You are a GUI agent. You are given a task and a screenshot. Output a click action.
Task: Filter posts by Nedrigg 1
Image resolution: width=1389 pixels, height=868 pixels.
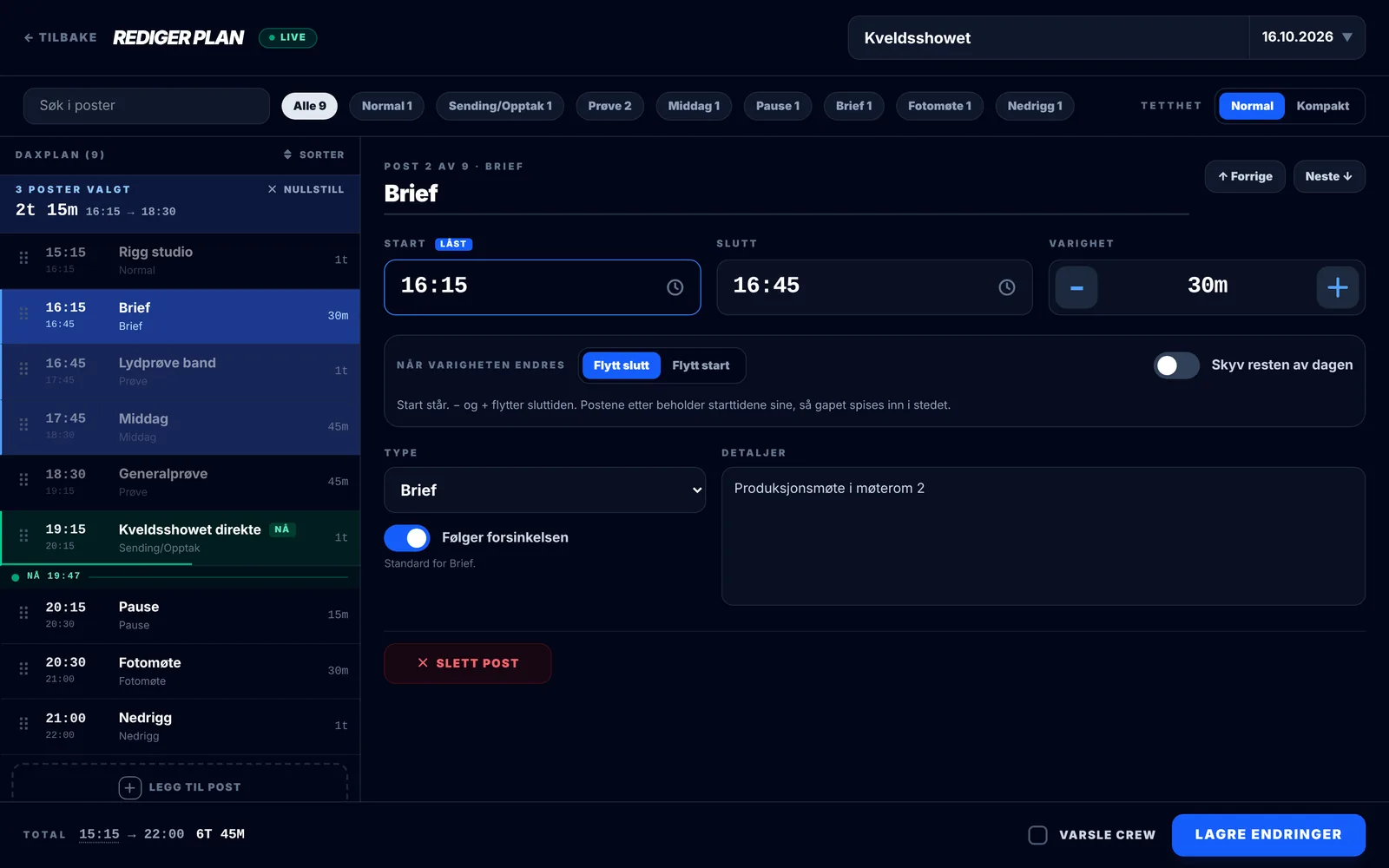(1035, 106)
